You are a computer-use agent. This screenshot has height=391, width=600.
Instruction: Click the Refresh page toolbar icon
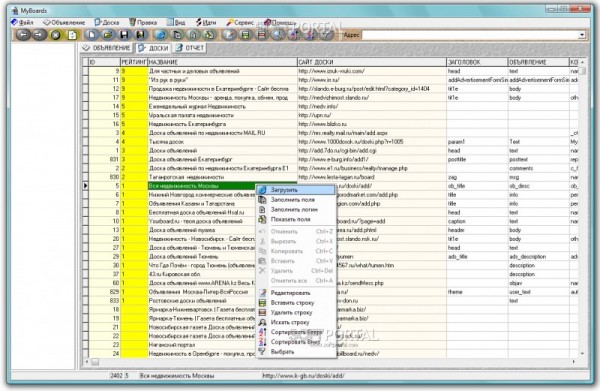72,35
